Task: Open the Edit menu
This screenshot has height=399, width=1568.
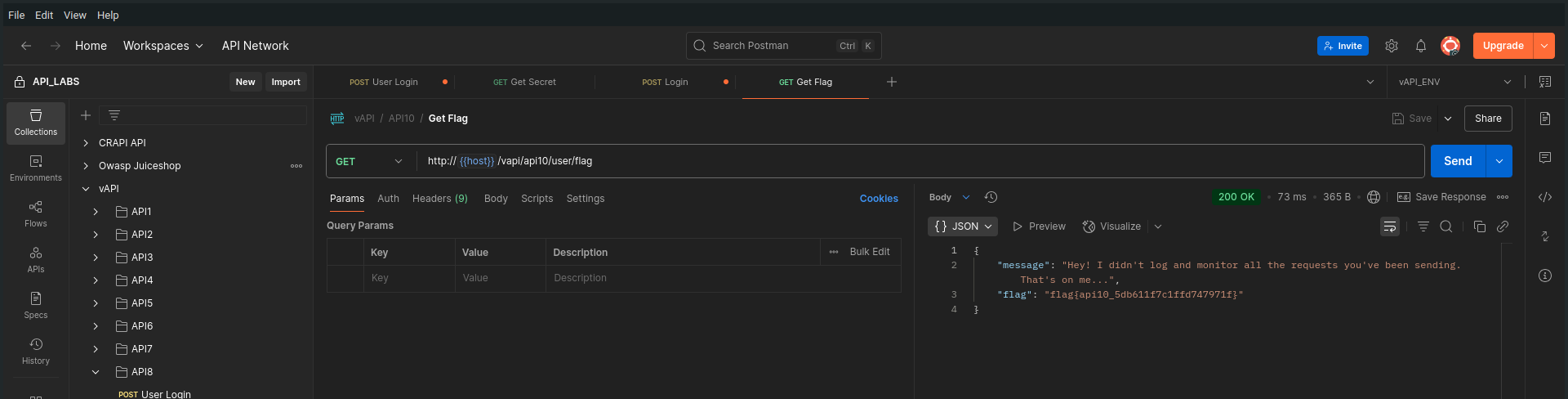Action: [x=44, y=15]
